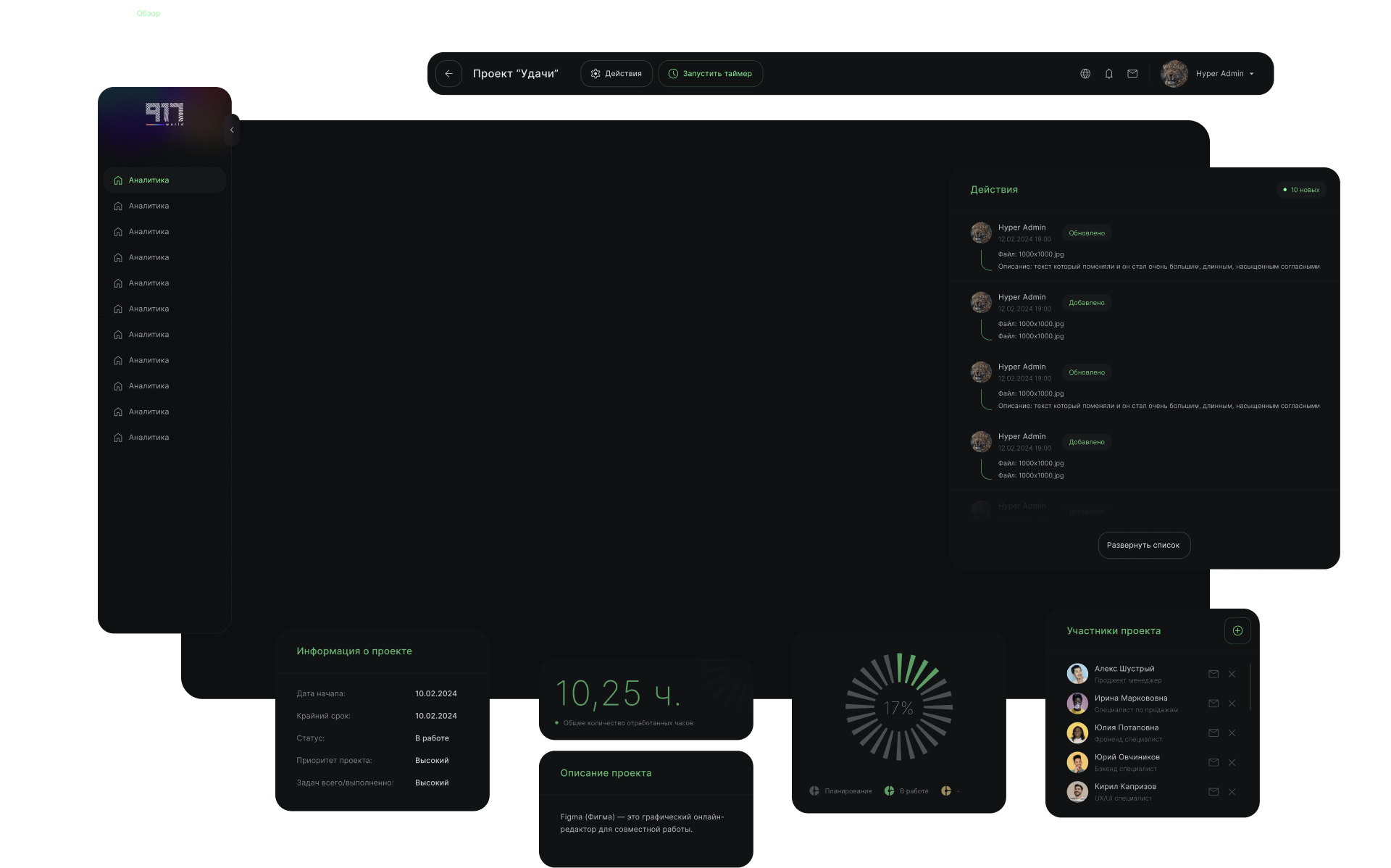Remove Ирина Марковна with X icon
The image size is (1391, 868).
click(1232, 704)
